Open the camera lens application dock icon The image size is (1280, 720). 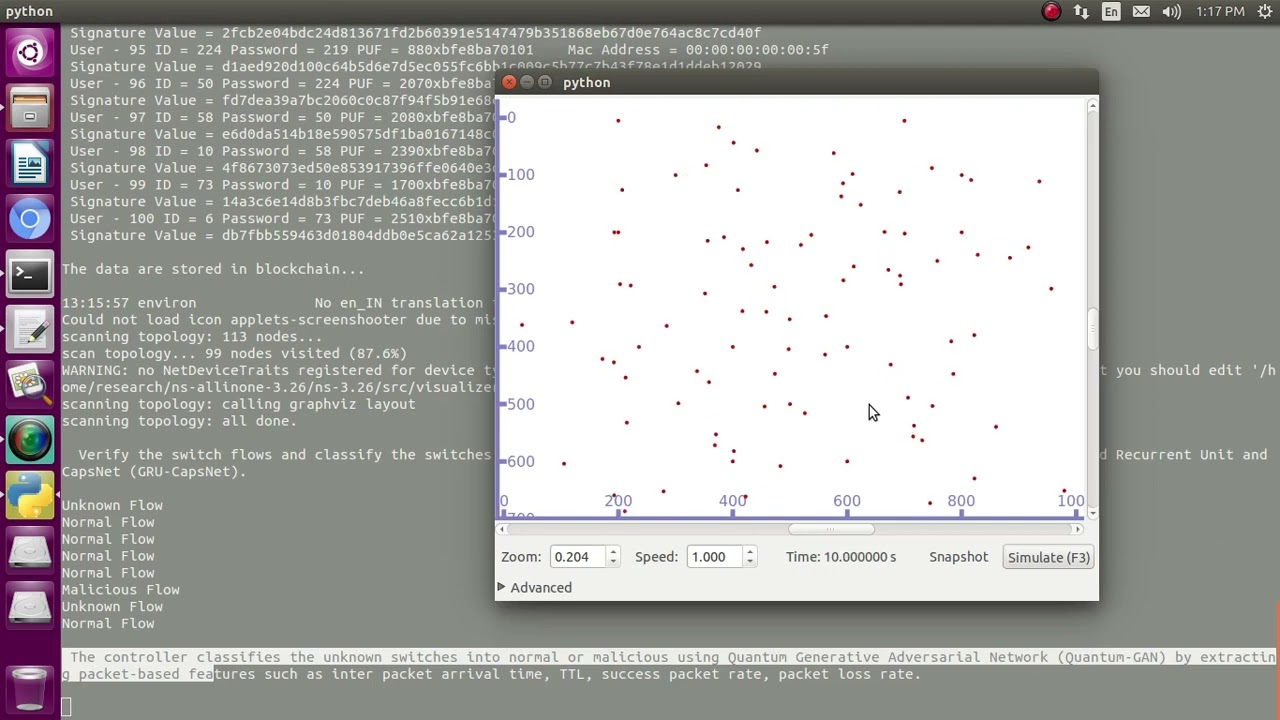tap(30, 439)
